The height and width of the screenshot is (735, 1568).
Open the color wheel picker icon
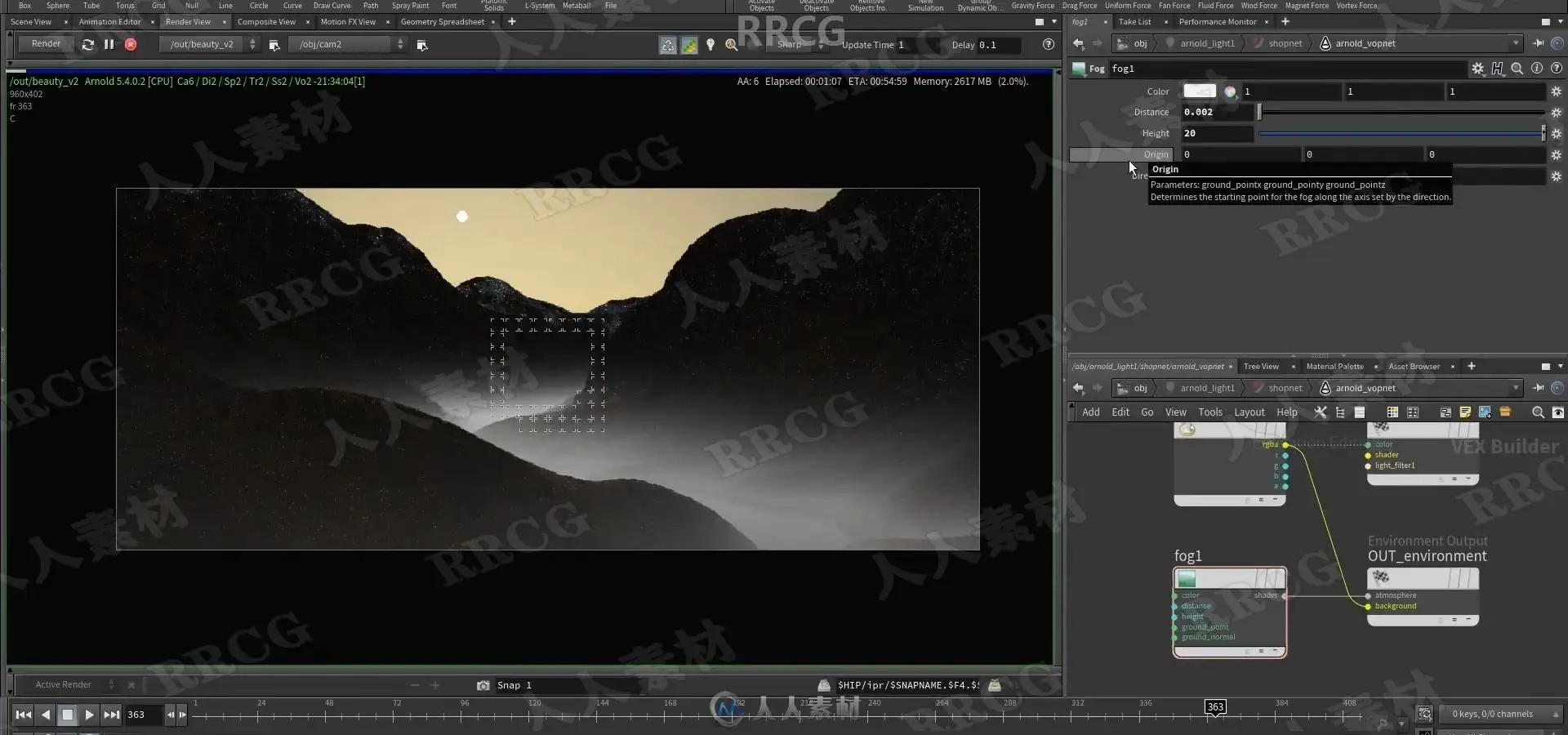(1230, 91)
